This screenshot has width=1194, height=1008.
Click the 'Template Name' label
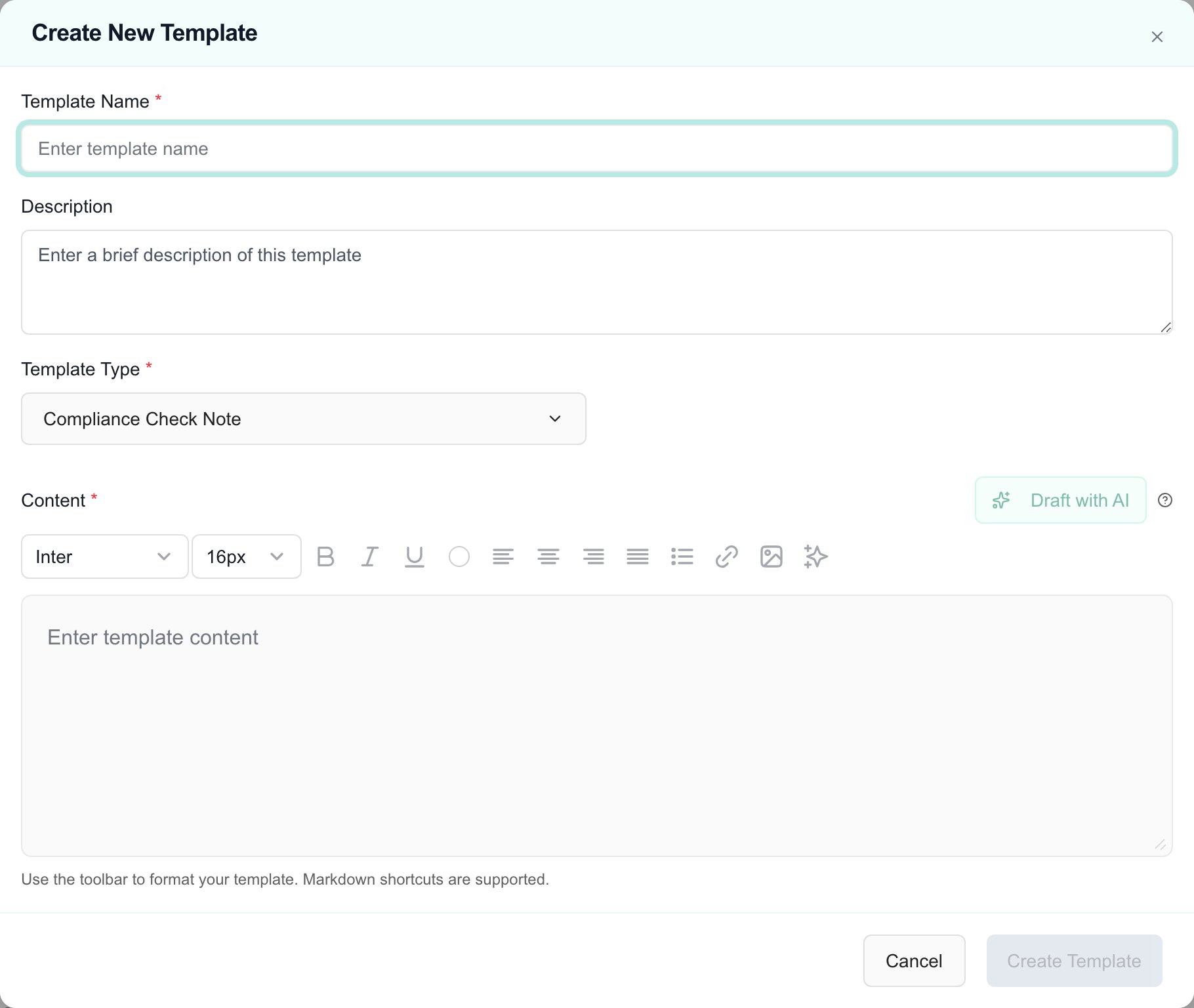pos(85,102)
